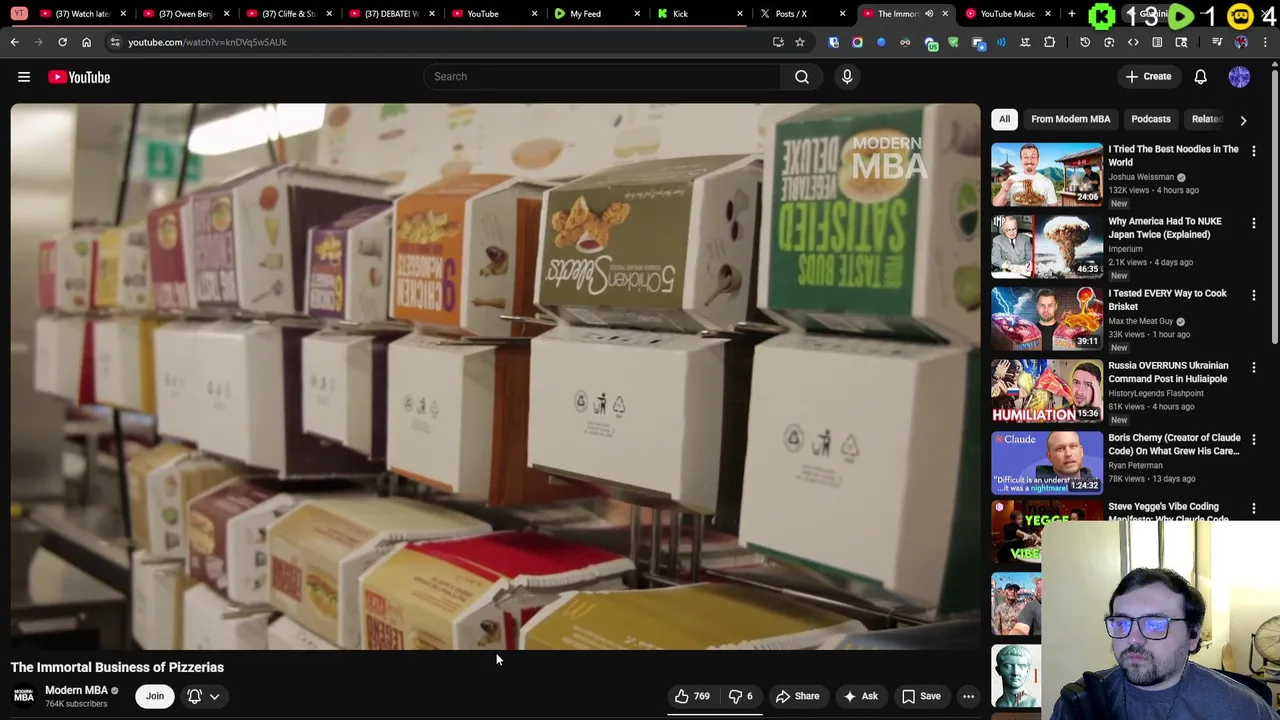
Task: Select the Podcasts filter chip
Action: pos(1150,119)
